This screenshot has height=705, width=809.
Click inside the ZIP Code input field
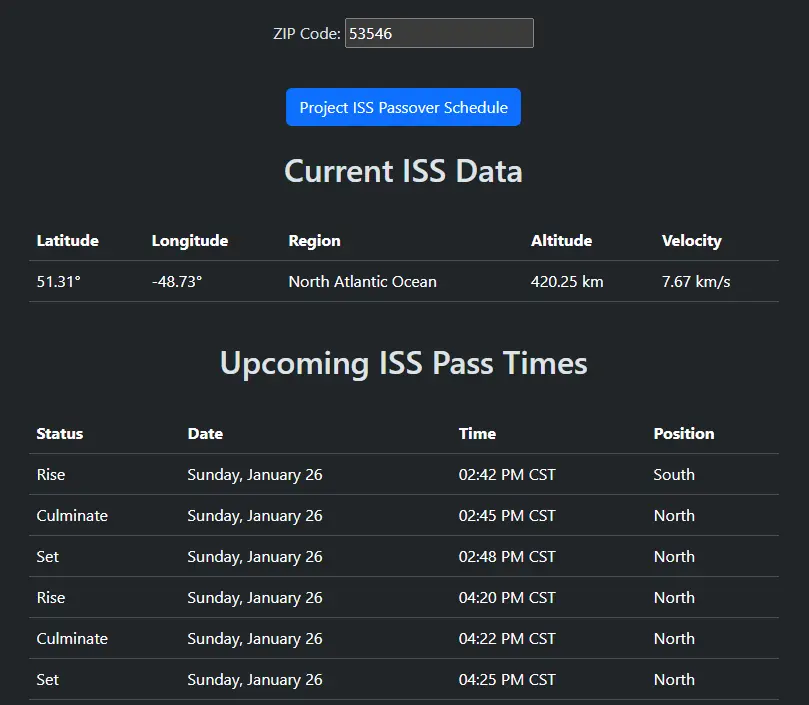(x=438, y=33)
